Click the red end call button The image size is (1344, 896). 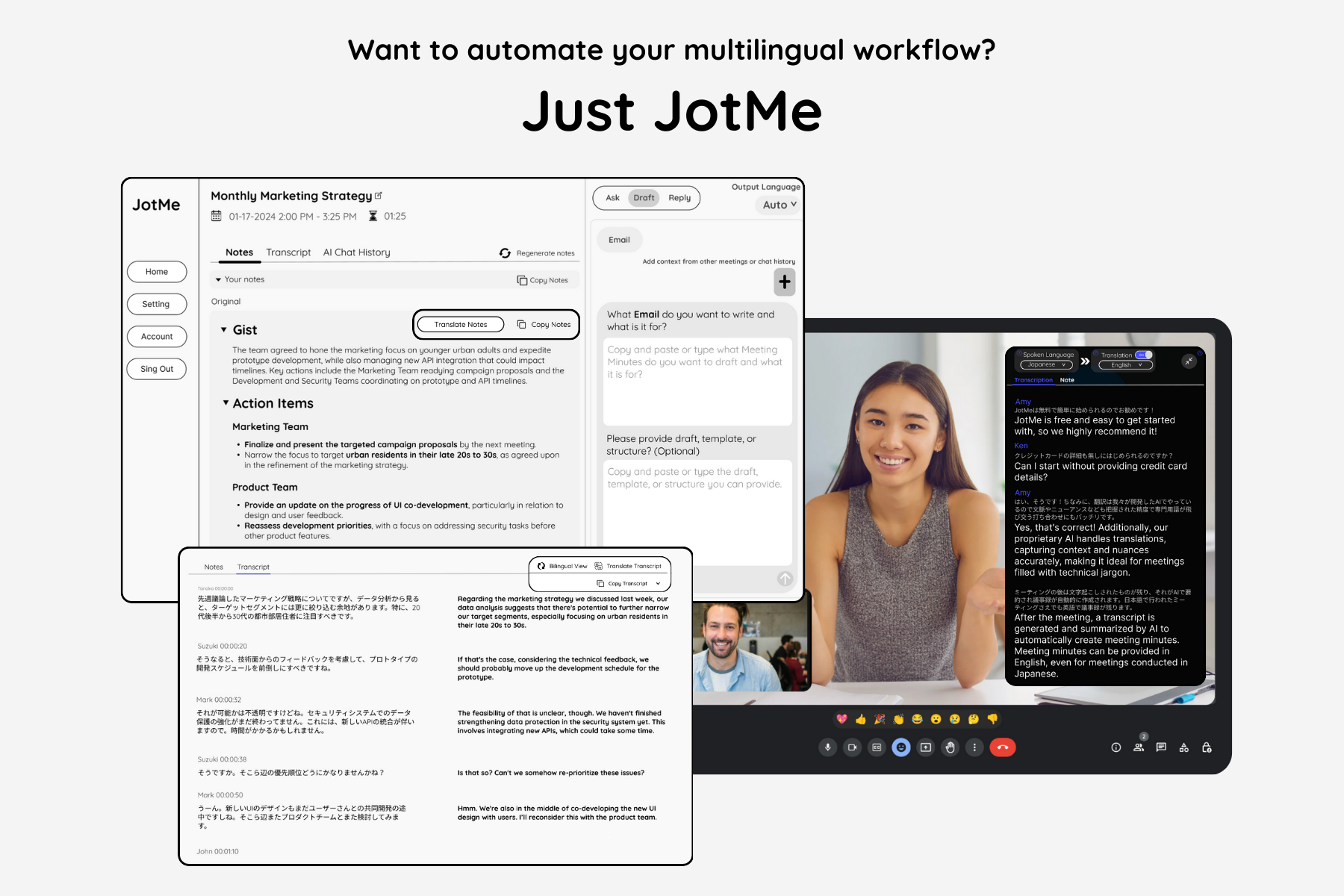pos(1002,747)
